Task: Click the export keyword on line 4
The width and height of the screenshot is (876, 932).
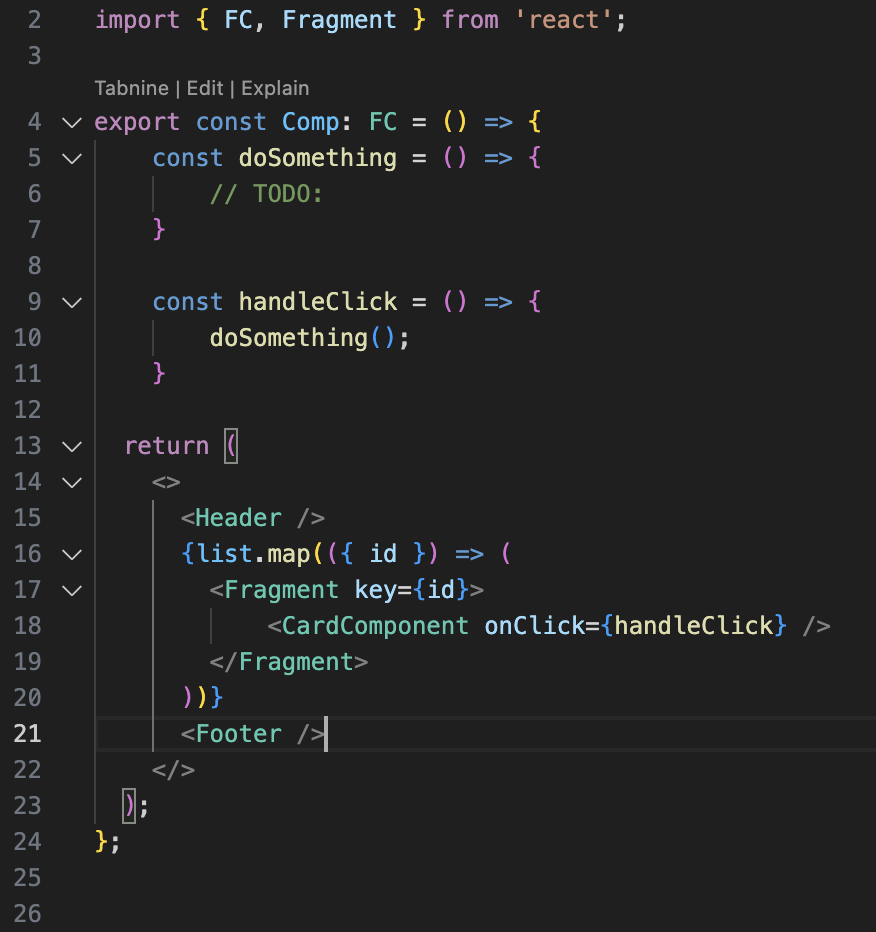Action: pos(137,122)
